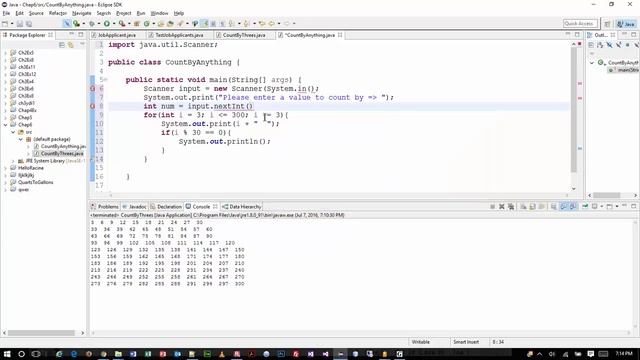This screenshot has width=640, height=360.
Task: Open the Window menu
Action: pyautogui.click(x=159, y=13)
